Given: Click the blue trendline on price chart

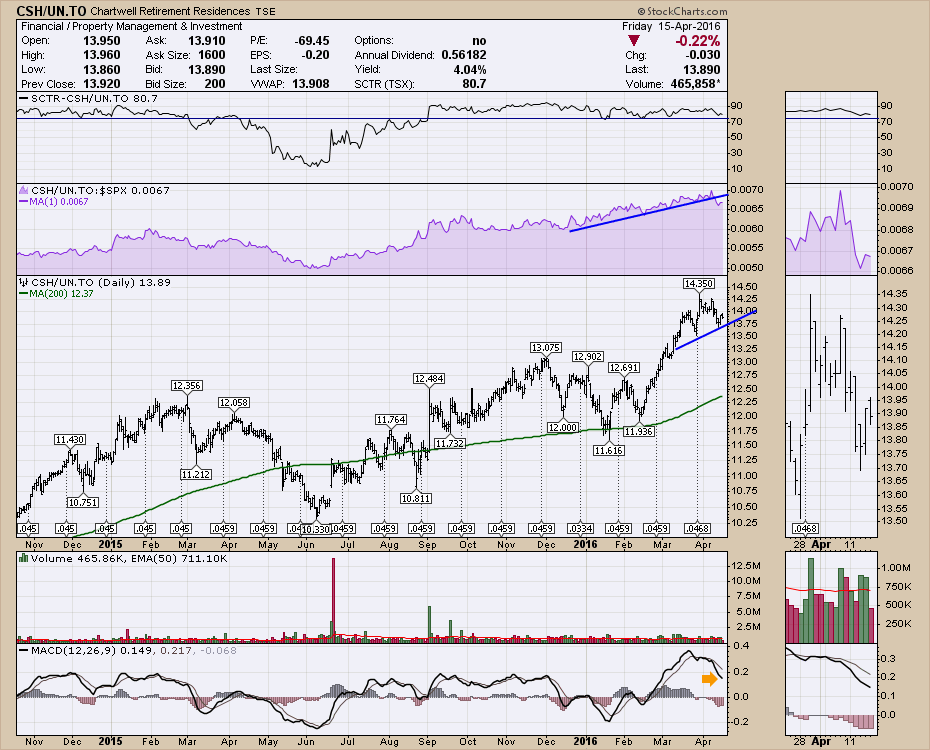Looking at the screenshot, I should coord(716,329).
